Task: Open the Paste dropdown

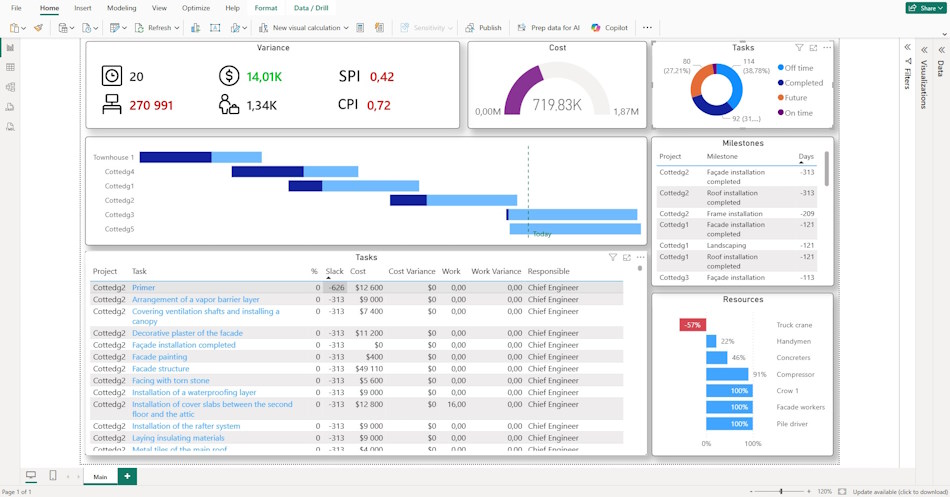Action: [24, 28]
